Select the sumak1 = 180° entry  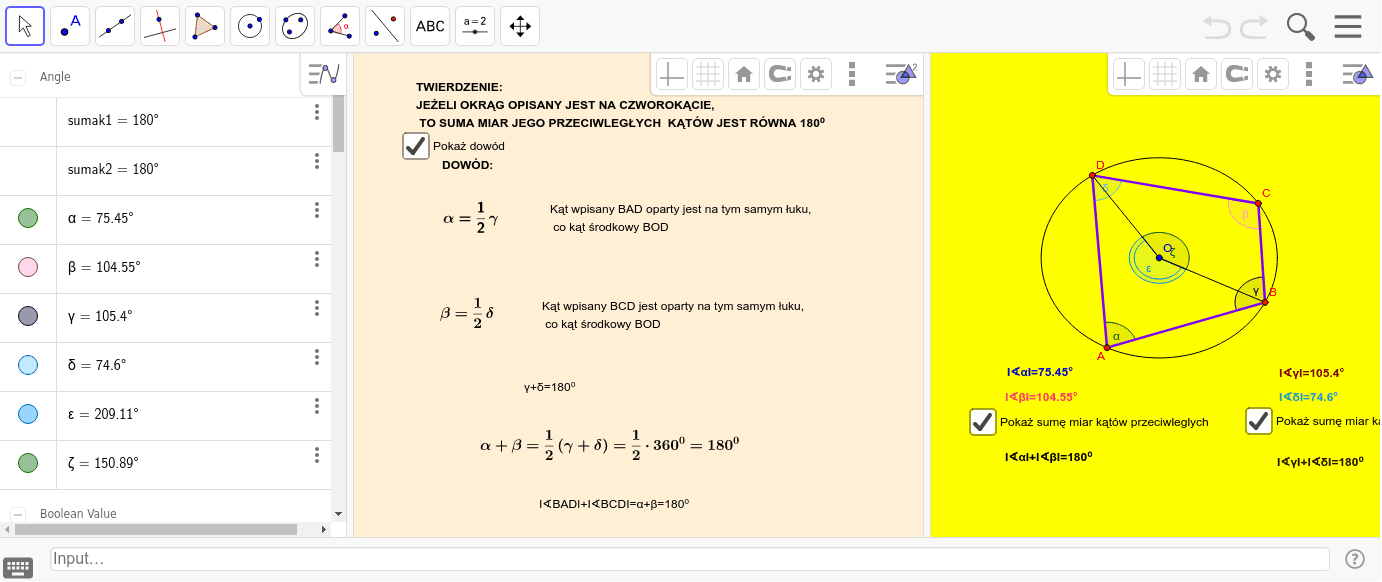tap(114, 120)
